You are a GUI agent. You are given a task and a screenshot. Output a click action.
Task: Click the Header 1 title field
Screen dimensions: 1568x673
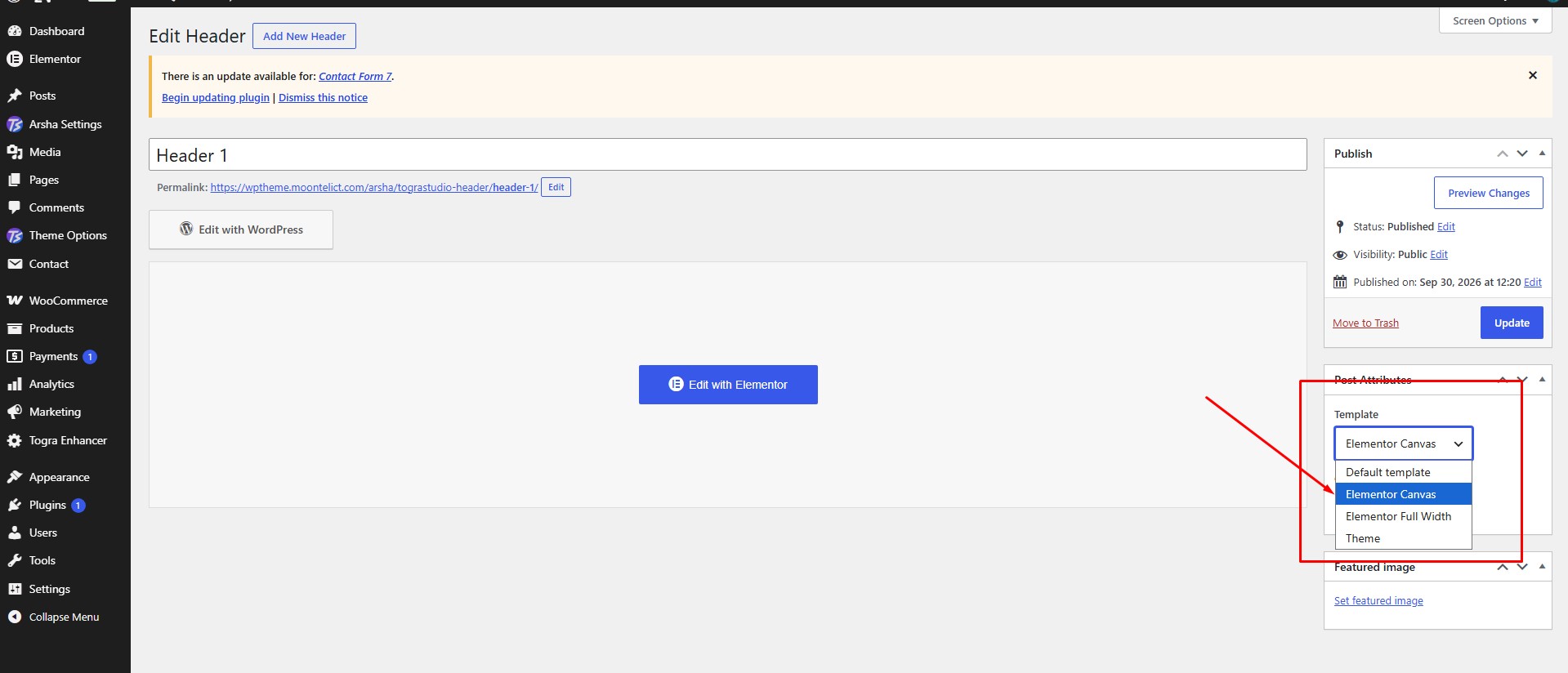[x=727, y=154]
